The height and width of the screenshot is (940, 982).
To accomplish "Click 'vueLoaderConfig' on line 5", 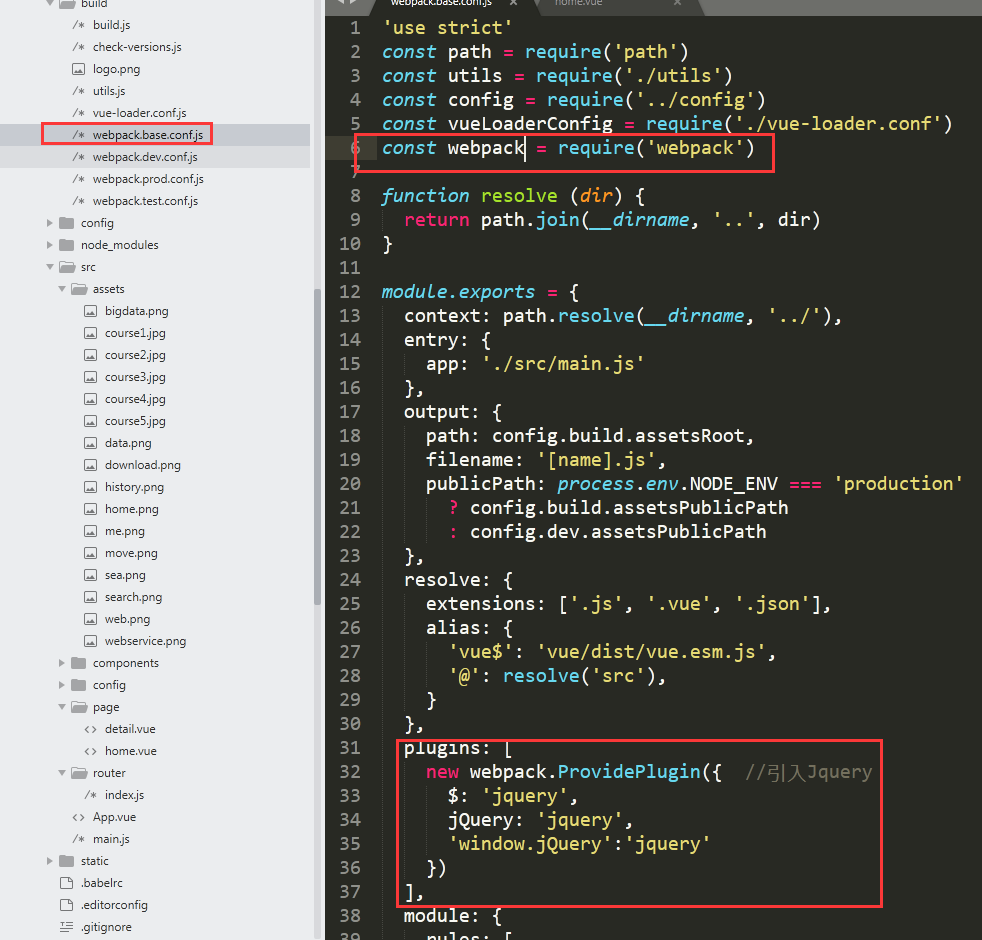I will (530, 123).
